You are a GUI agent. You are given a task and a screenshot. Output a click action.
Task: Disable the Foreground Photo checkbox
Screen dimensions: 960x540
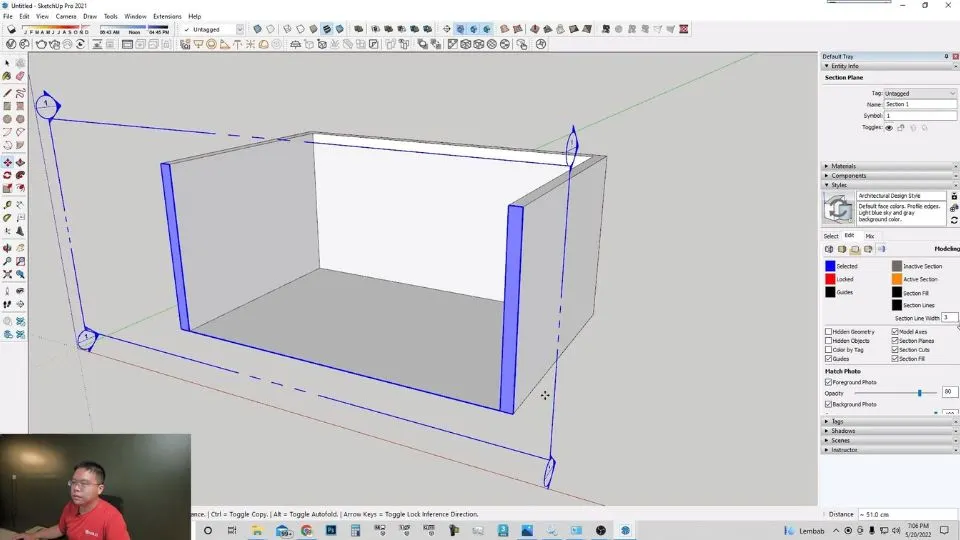point(828,382)
